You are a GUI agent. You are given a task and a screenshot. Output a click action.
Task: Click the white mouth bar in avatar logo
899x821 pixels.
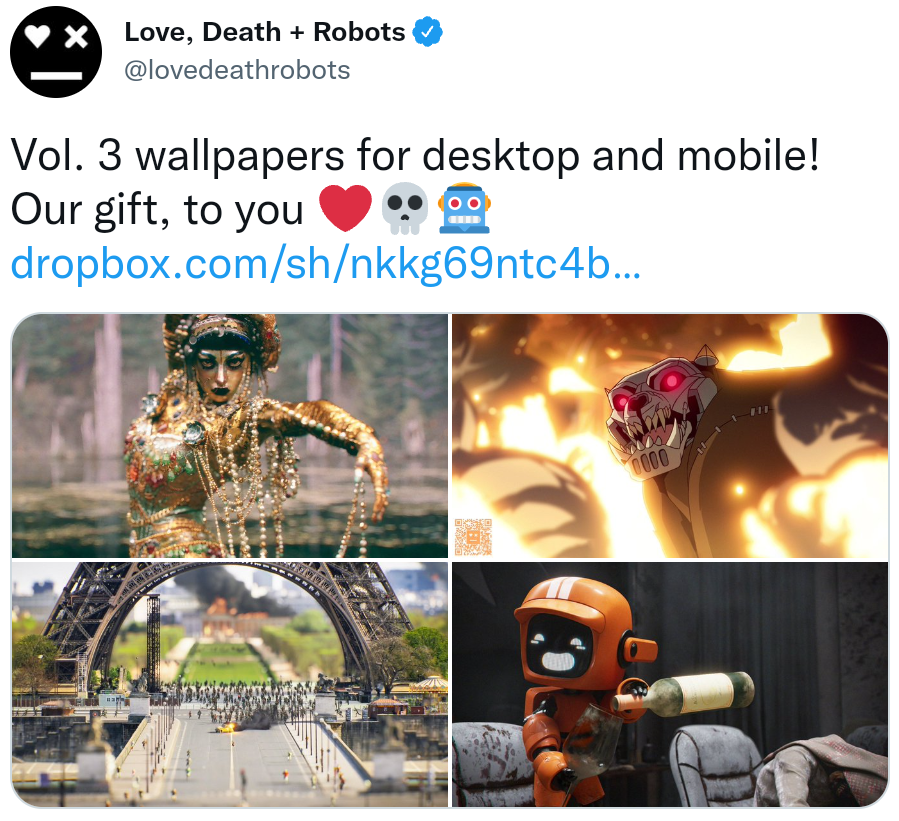(56, 76)
